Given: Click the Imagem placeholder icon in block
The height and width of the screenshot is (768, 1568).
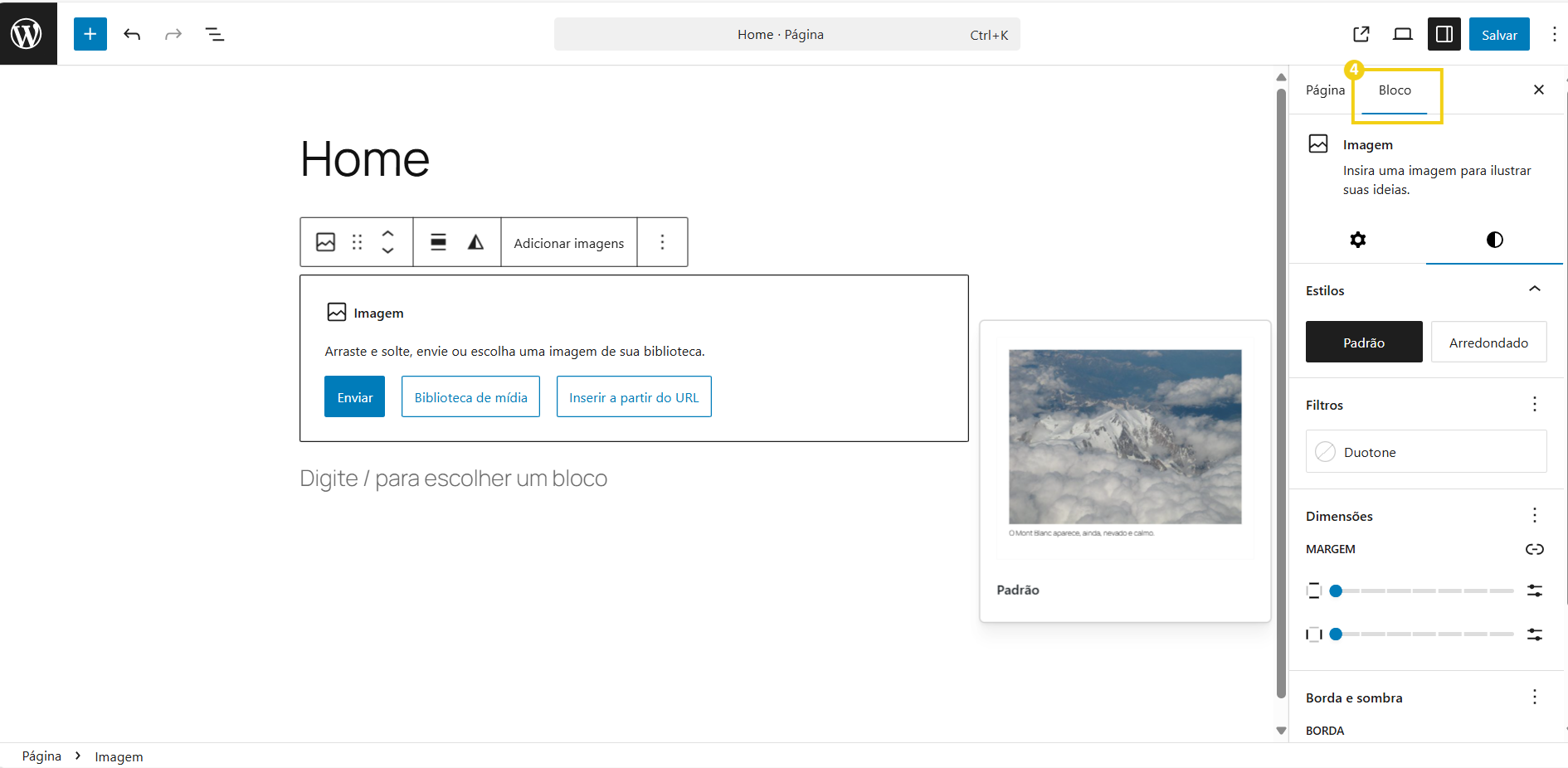Looking at the screenshot, I should coord(337,312).
